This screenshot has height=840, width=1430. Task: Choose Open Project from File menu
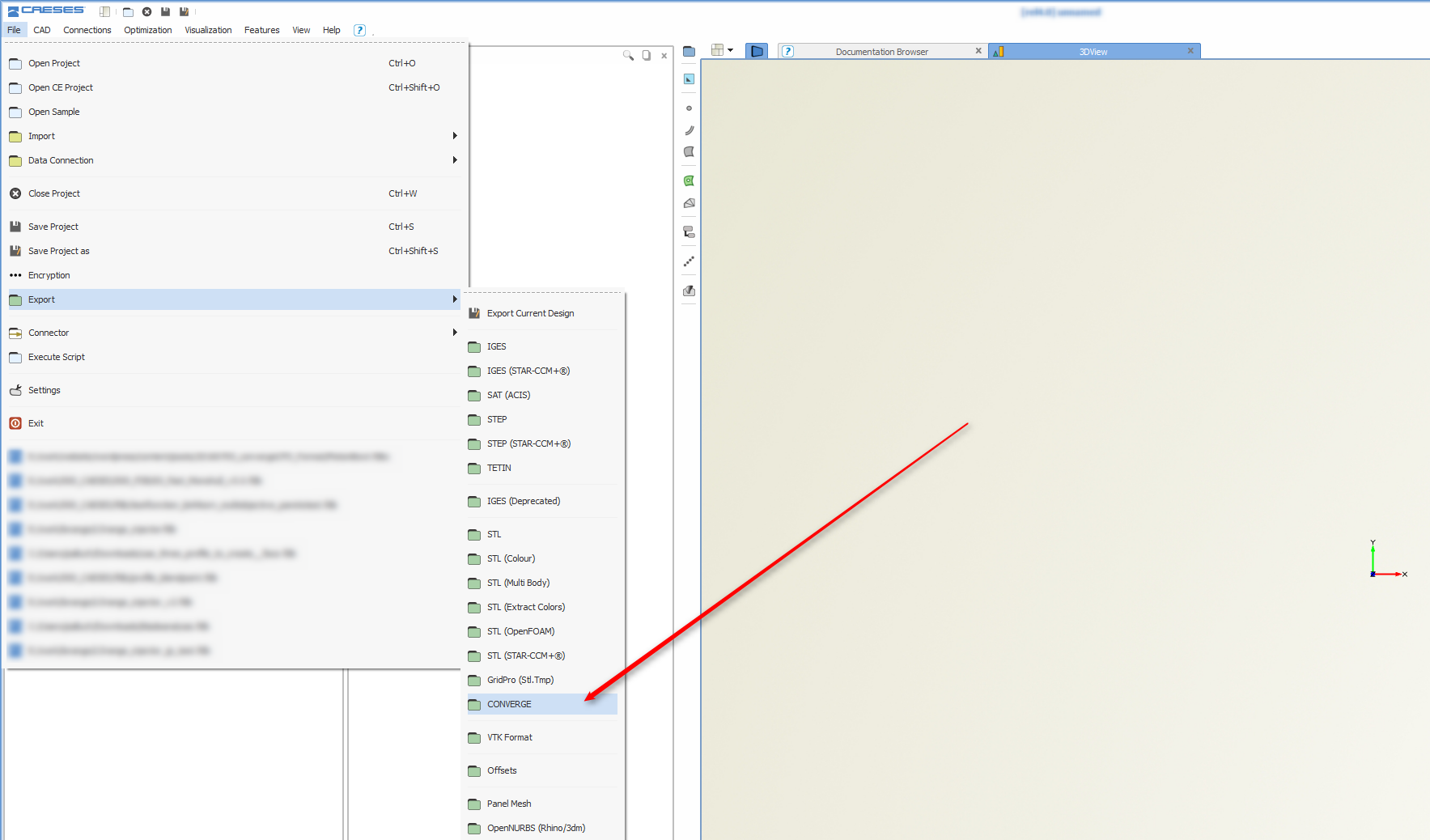234,63
